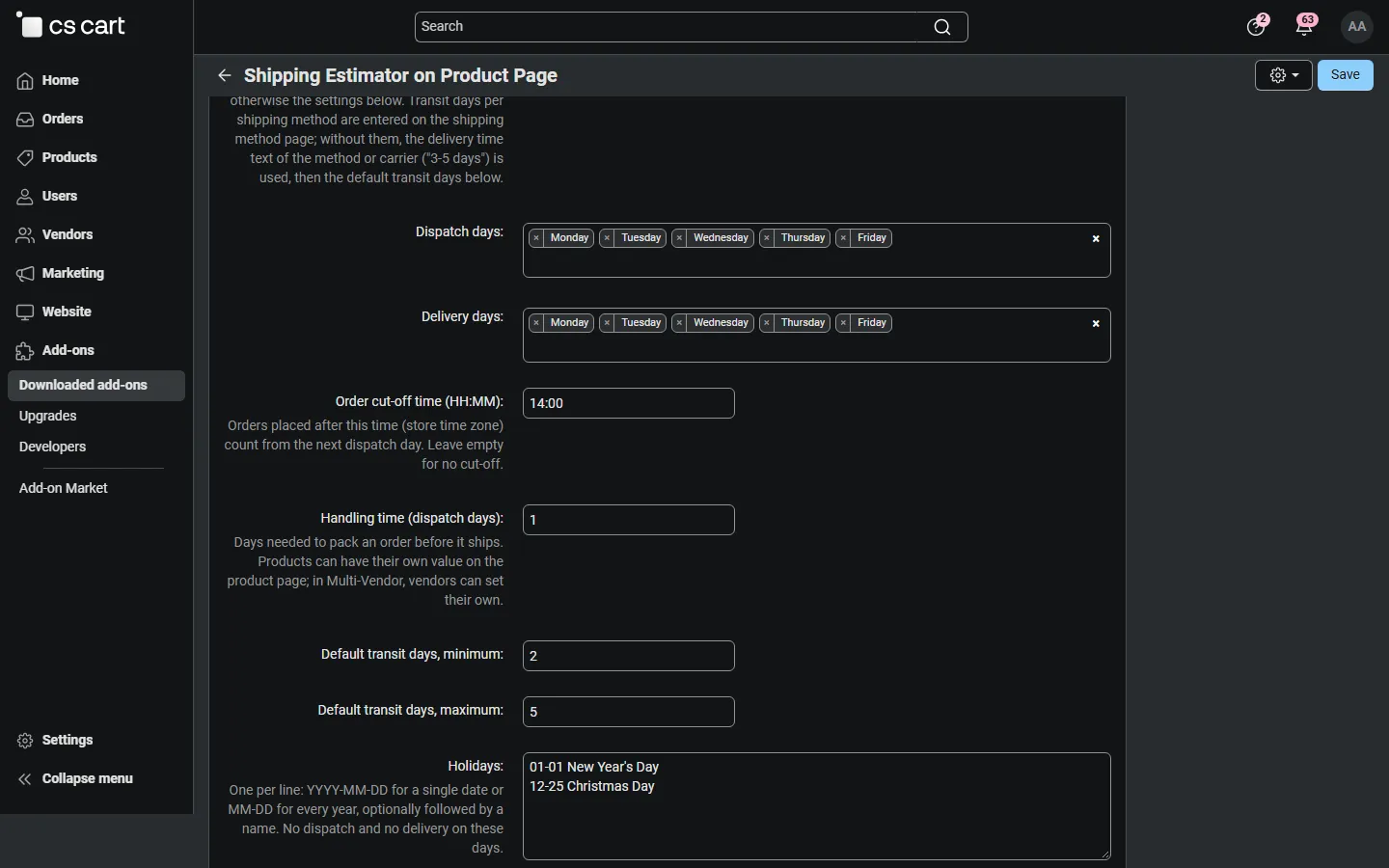
Task: Remove Wednesday from Dispatch days
Action: click(680, 238)
